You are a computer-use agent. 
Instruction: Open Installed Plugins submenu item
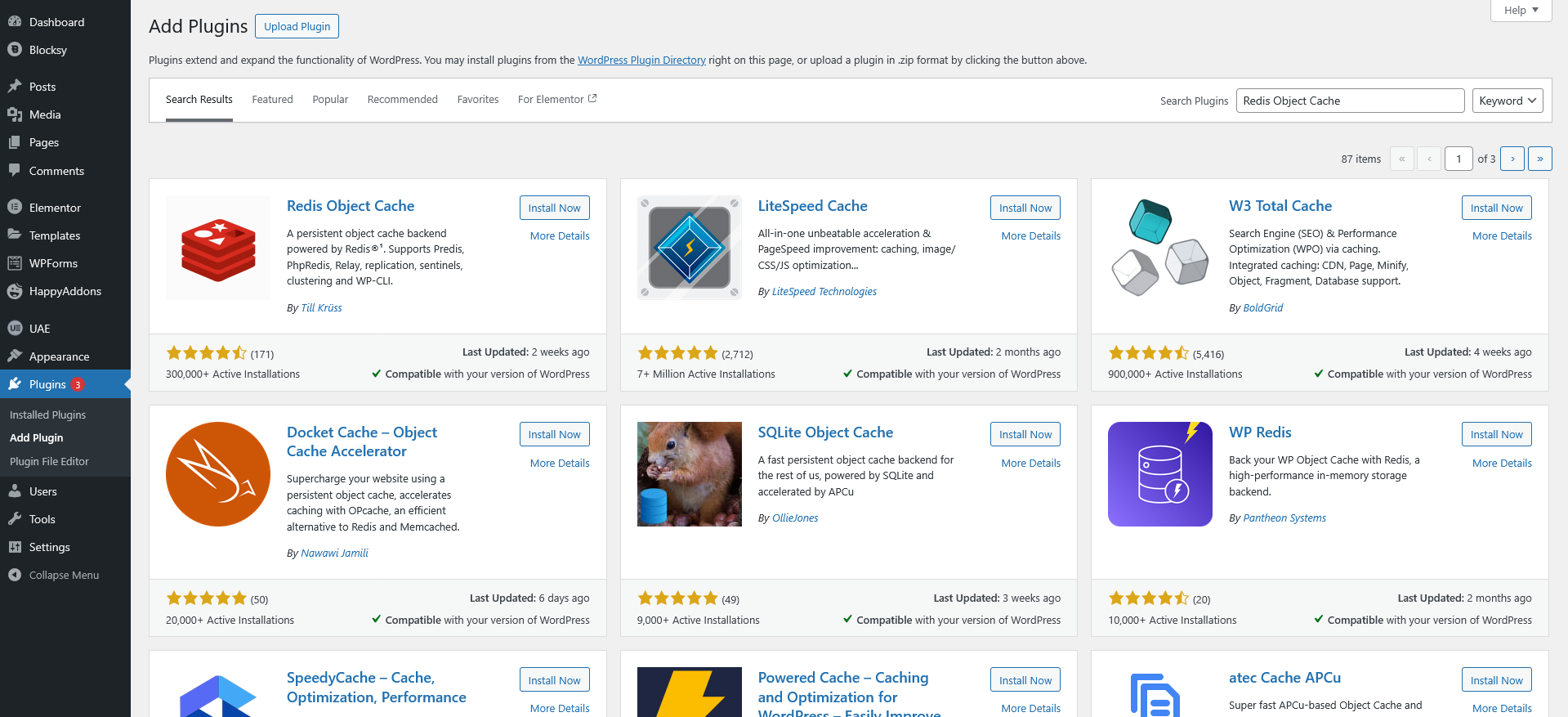click(x=47, y=415)
